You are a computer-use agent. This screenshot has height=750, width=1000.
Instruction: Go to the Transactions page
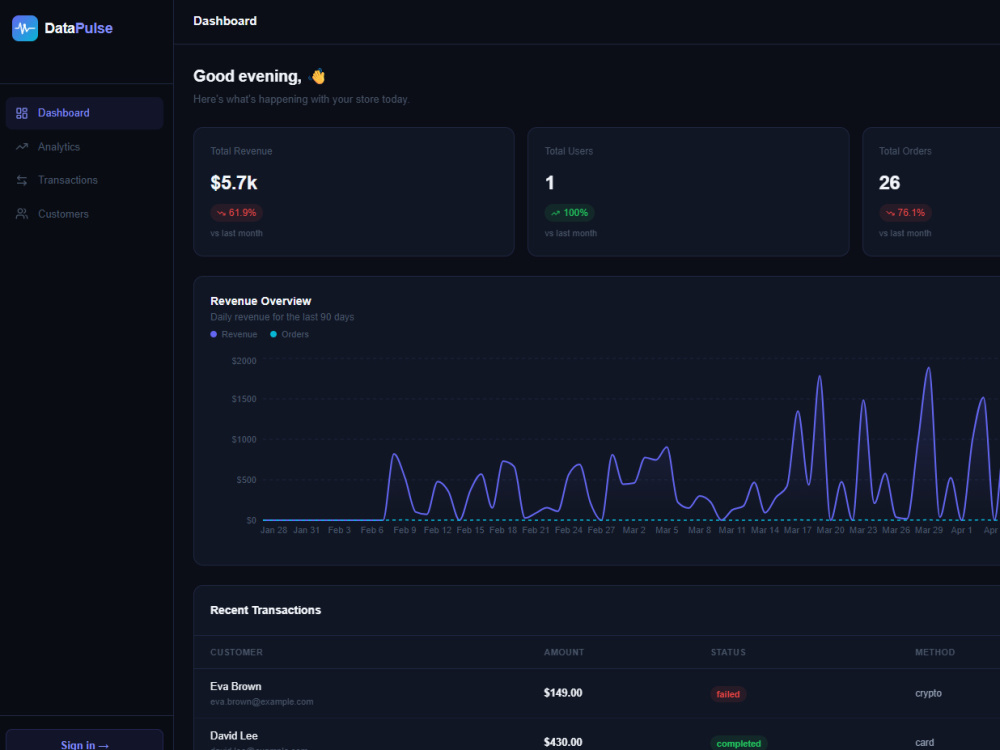tap(84, 180)
